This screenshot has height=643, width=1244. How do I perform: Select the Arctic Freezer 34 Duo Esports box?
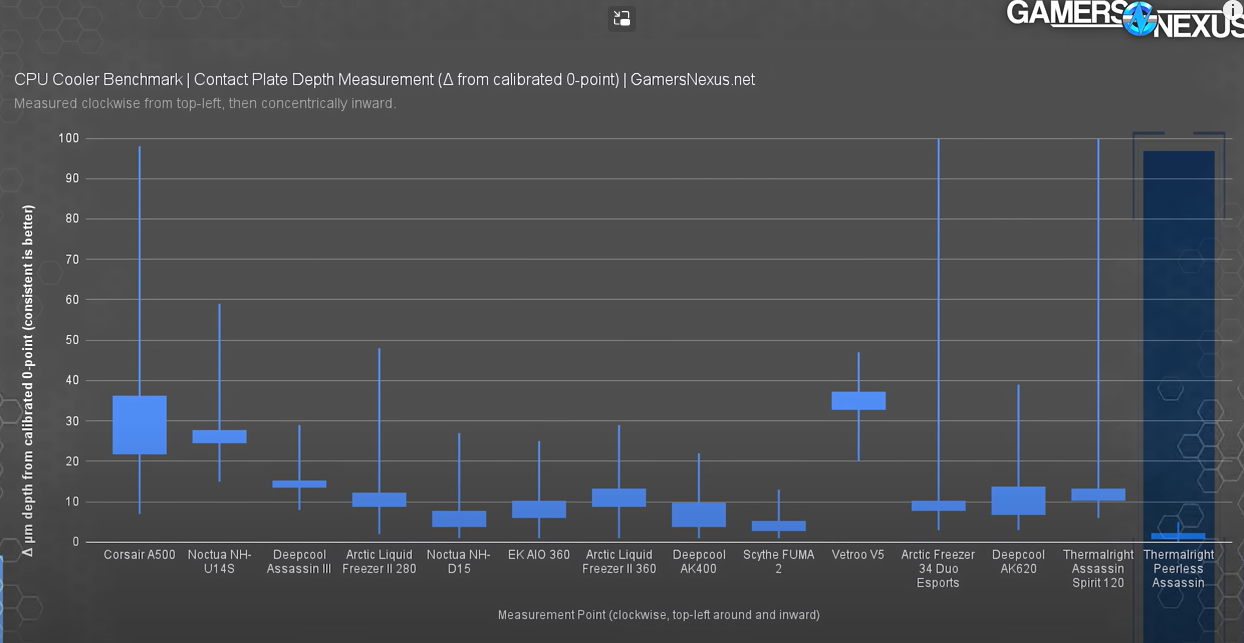(938, 506)
